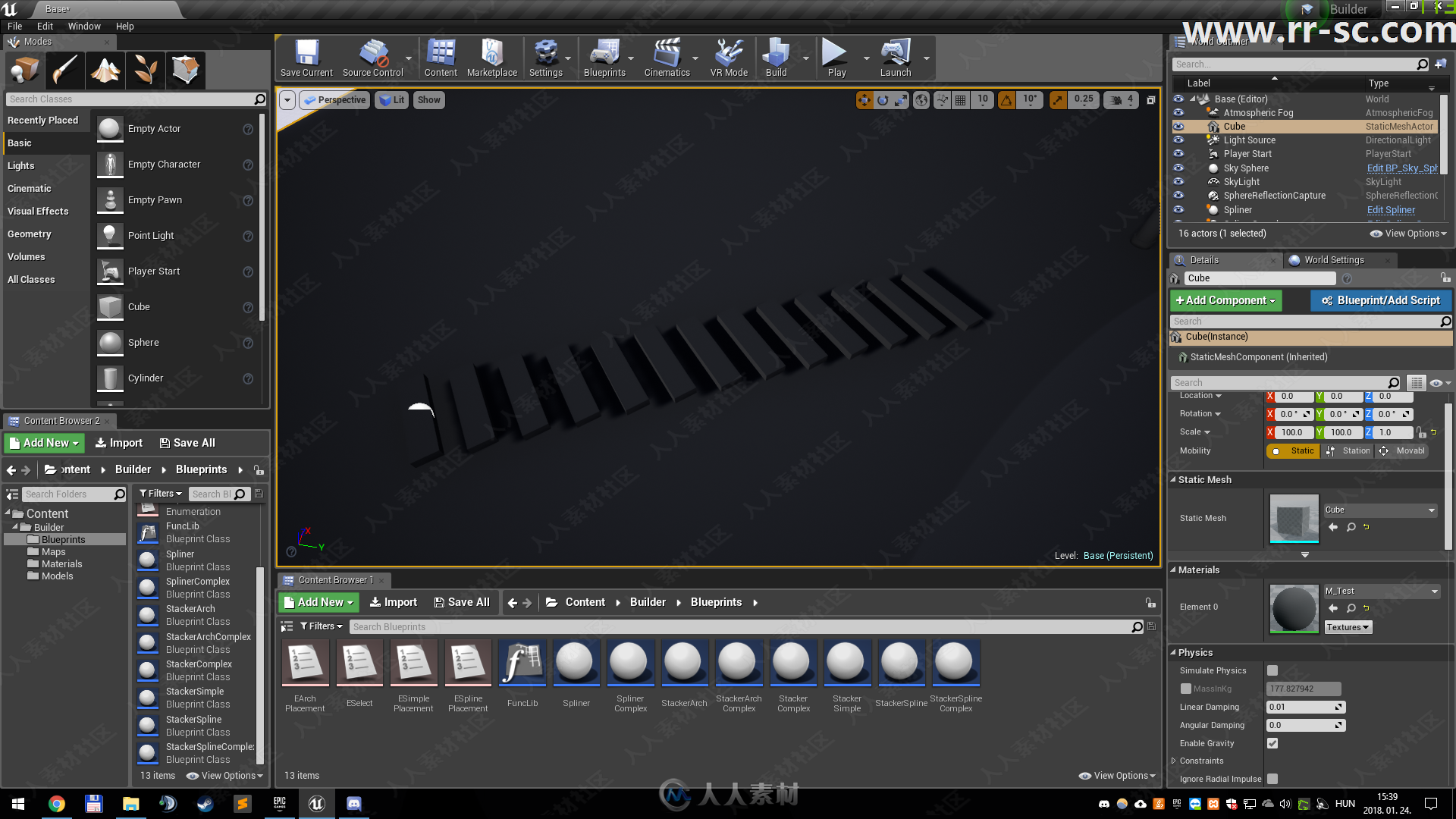Enable Ignore Radial Impulse checkbox
Screen dimensions: 1456x819
(x=1272, y=779)
